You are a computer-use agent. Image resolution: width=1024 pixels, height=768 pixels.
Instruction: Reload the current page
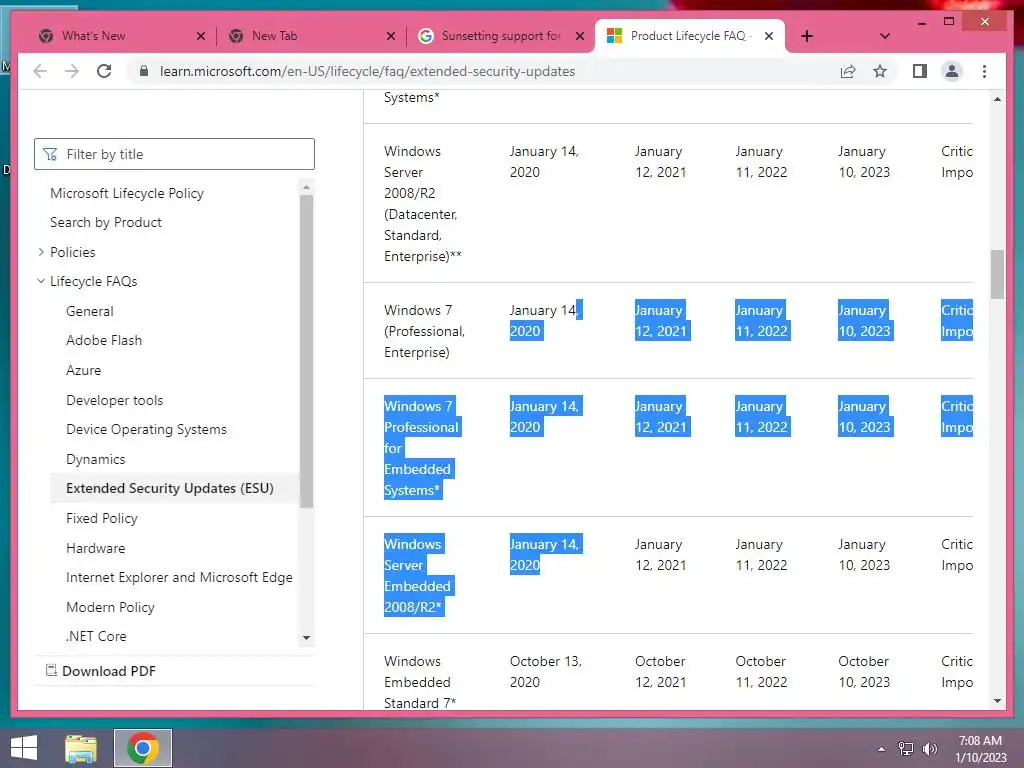click(104, 71)
